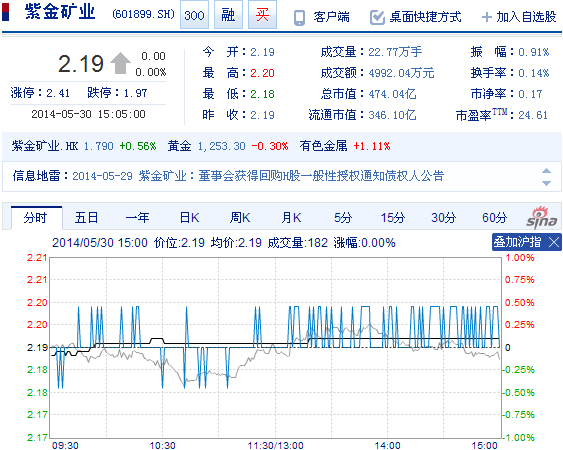563x450 pixels.
Task: Click the up arrow of news scroller
Action: click(546, 171)
